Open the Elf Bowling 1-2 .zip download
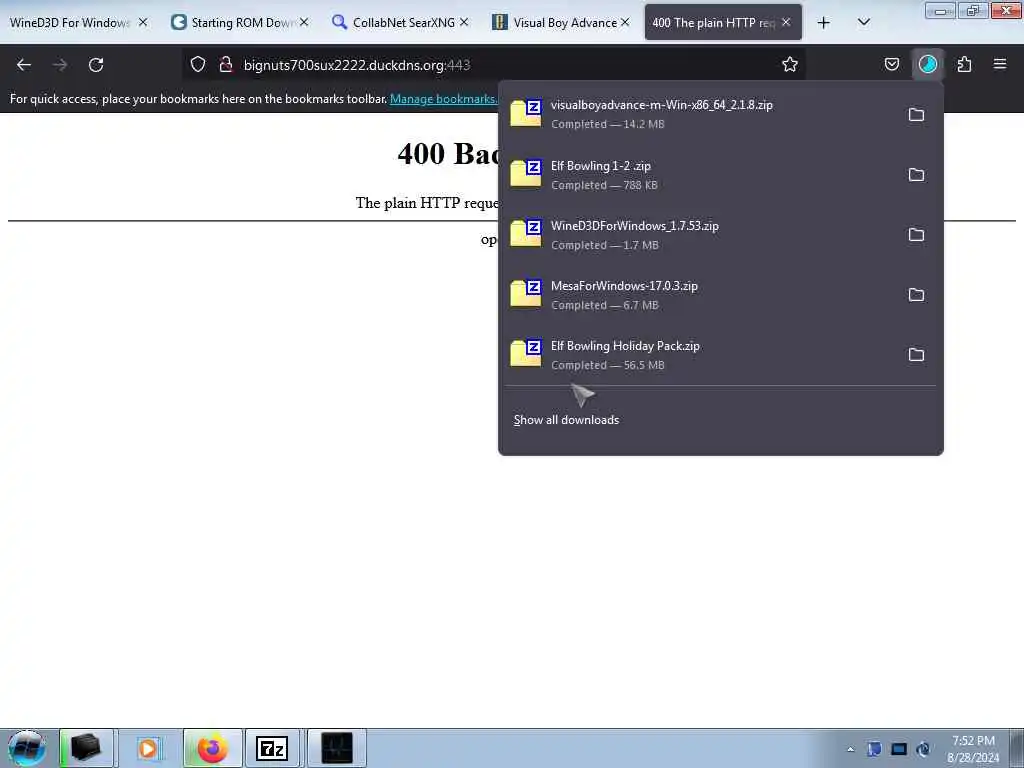The image size is (1024, 768). click(701, 174)
